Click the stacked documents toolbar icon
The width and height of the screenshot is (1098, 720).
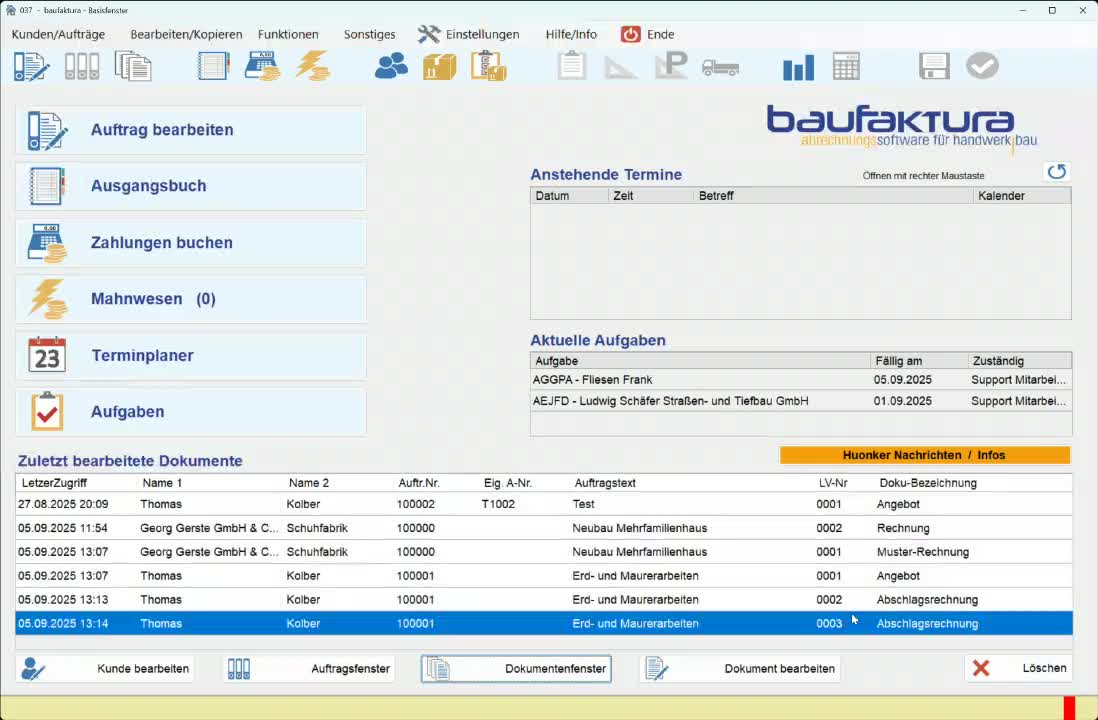[x=133, y=67]
